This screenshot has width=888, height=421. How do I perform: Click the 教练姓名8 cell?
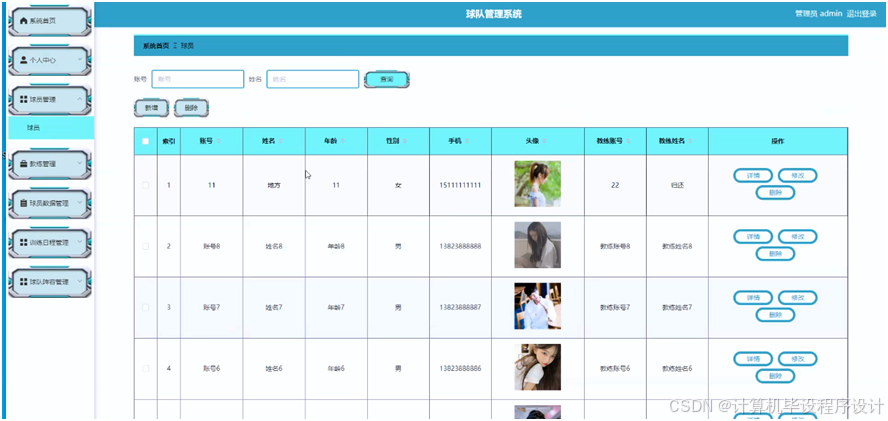pos(677,246)
